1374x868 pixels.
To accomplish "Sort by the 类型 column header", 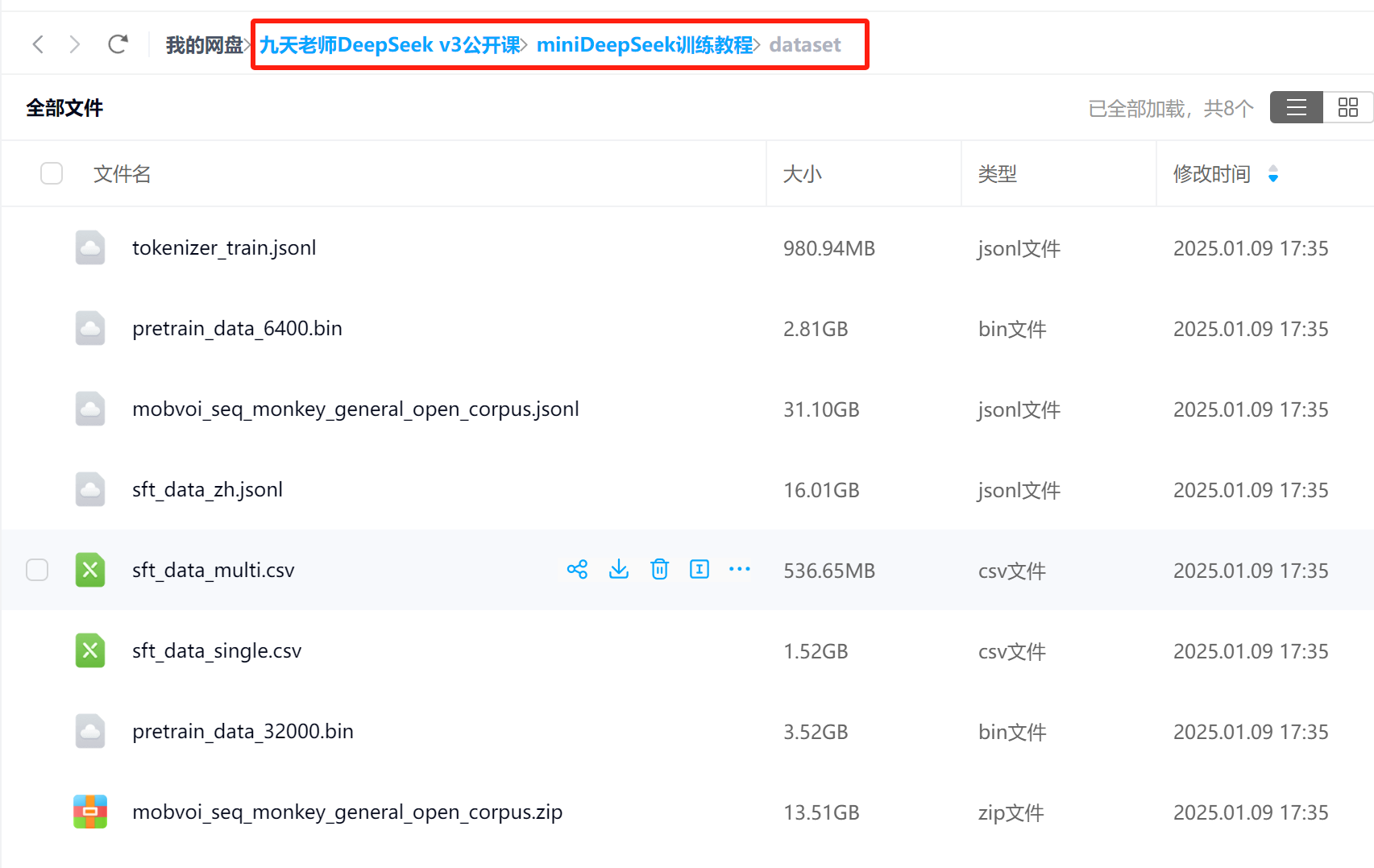I will click(998, 173).
